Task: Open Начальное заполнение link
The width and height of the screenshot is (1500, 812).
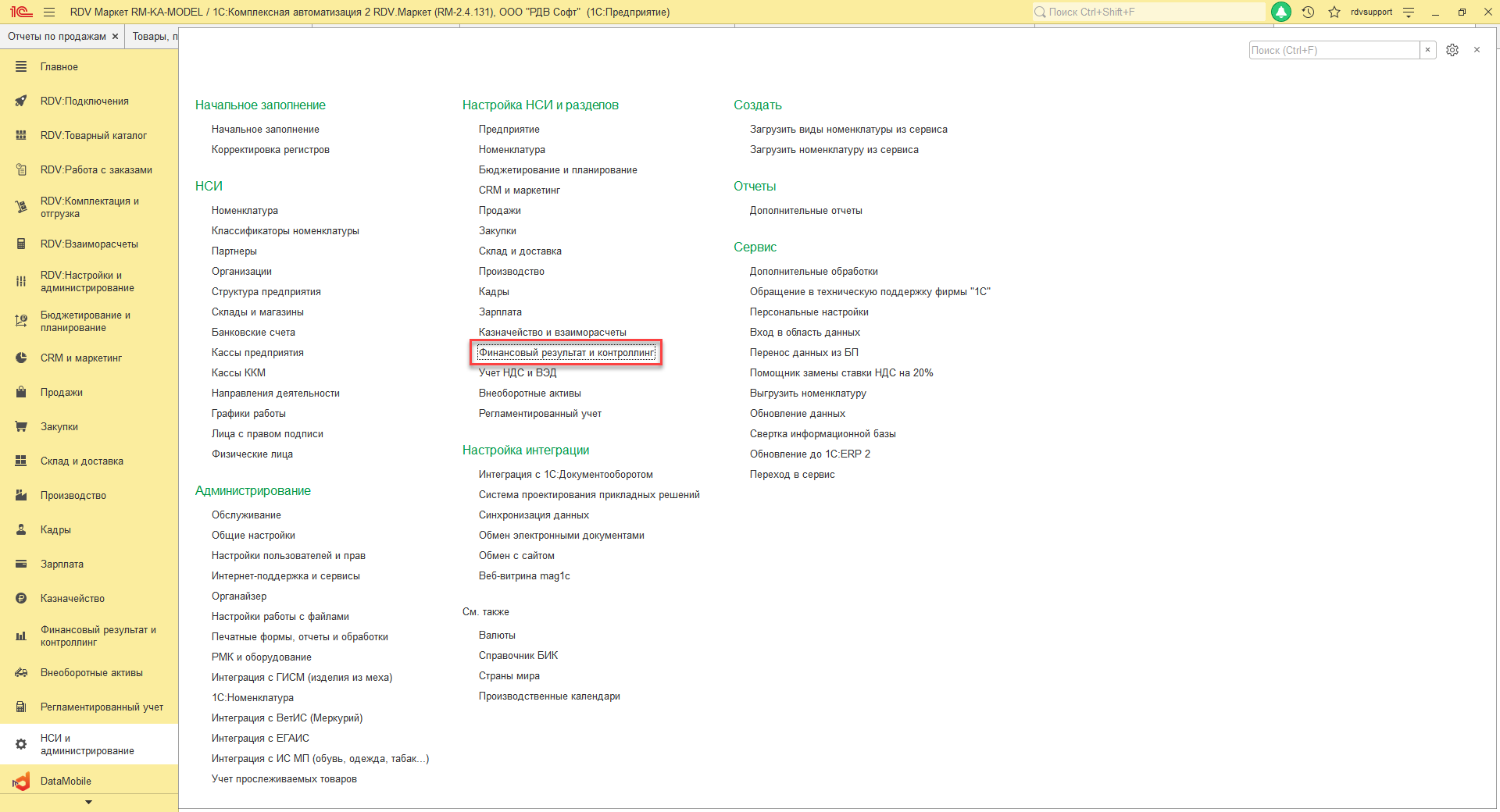Action: coord(266,130)
